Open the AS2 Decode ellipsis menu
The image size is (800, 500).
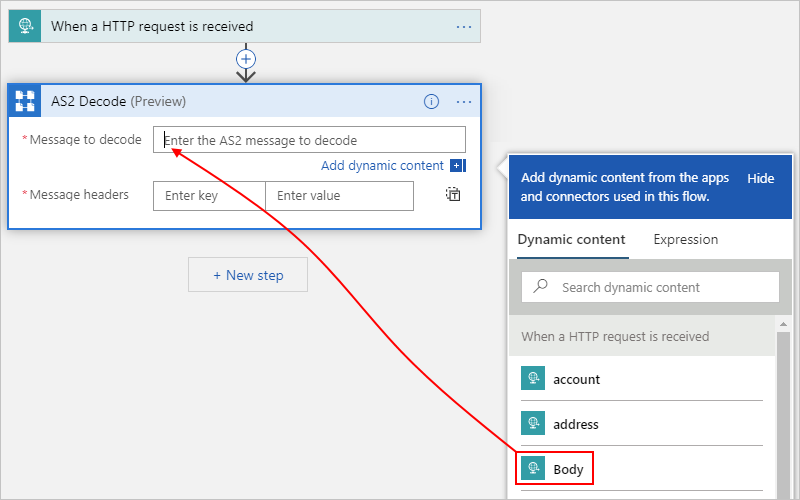[x=464, y=102]
